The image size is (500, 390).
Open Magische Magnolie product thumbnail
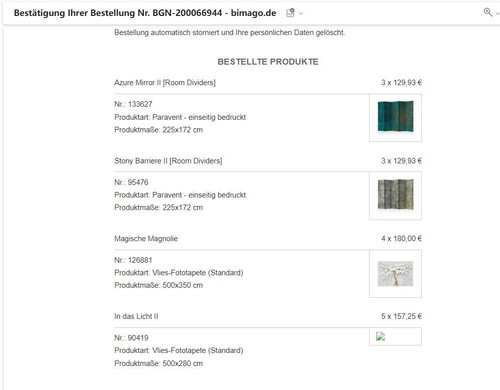click(395, 273)
